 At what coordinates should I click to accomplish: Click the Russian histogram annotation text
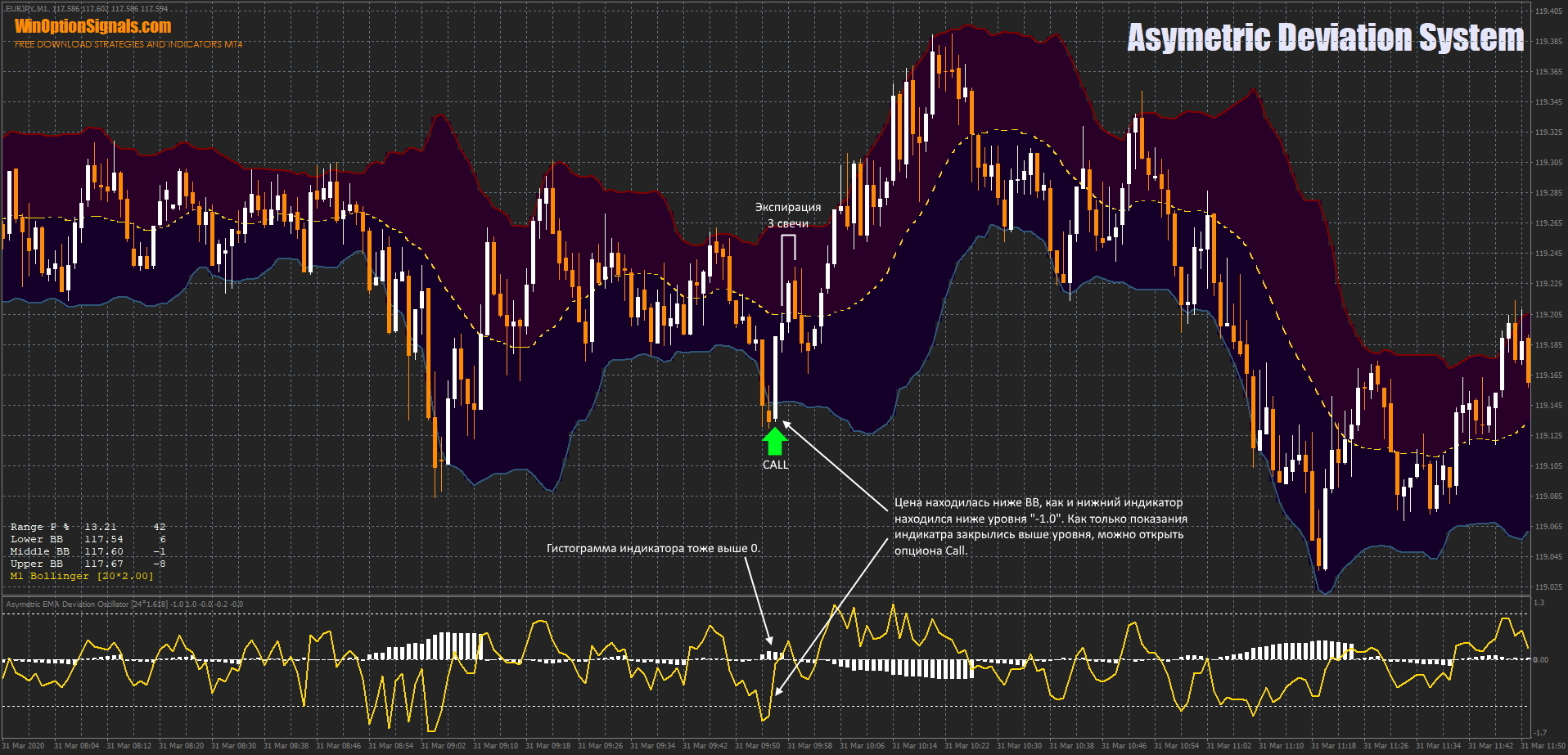coord(653,548)
